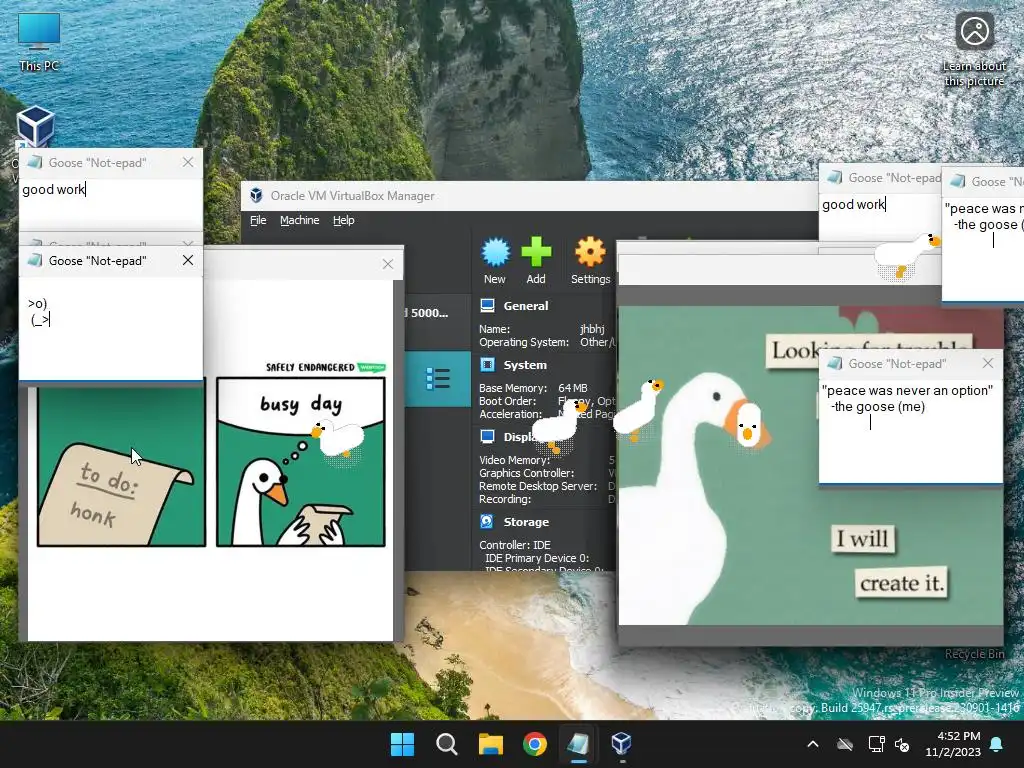Click the Not-epad icon in the ASCII art window title

tap(35, 260)
